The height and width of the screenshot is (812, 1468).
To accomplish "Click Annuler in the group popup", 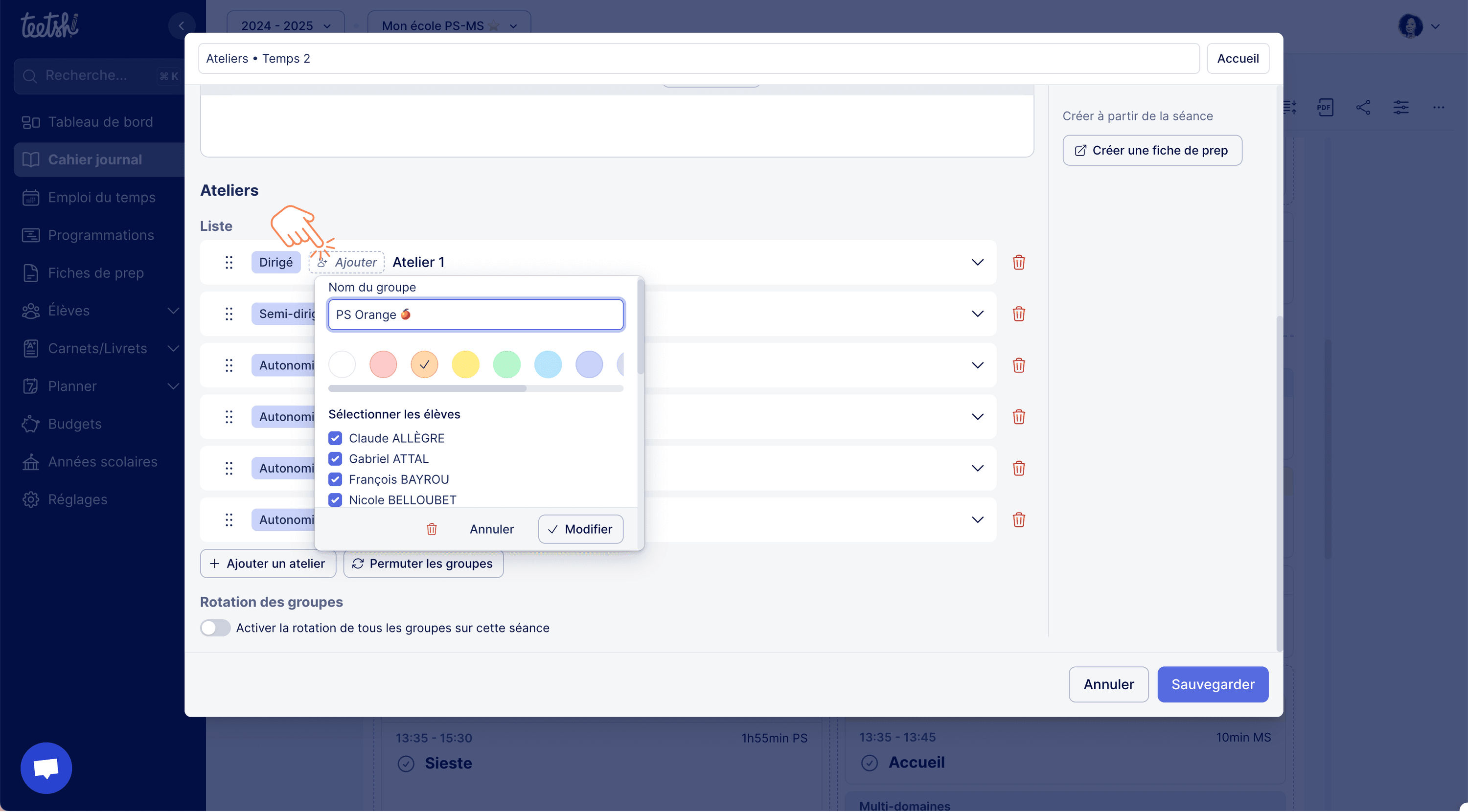I will coord(491,529).
